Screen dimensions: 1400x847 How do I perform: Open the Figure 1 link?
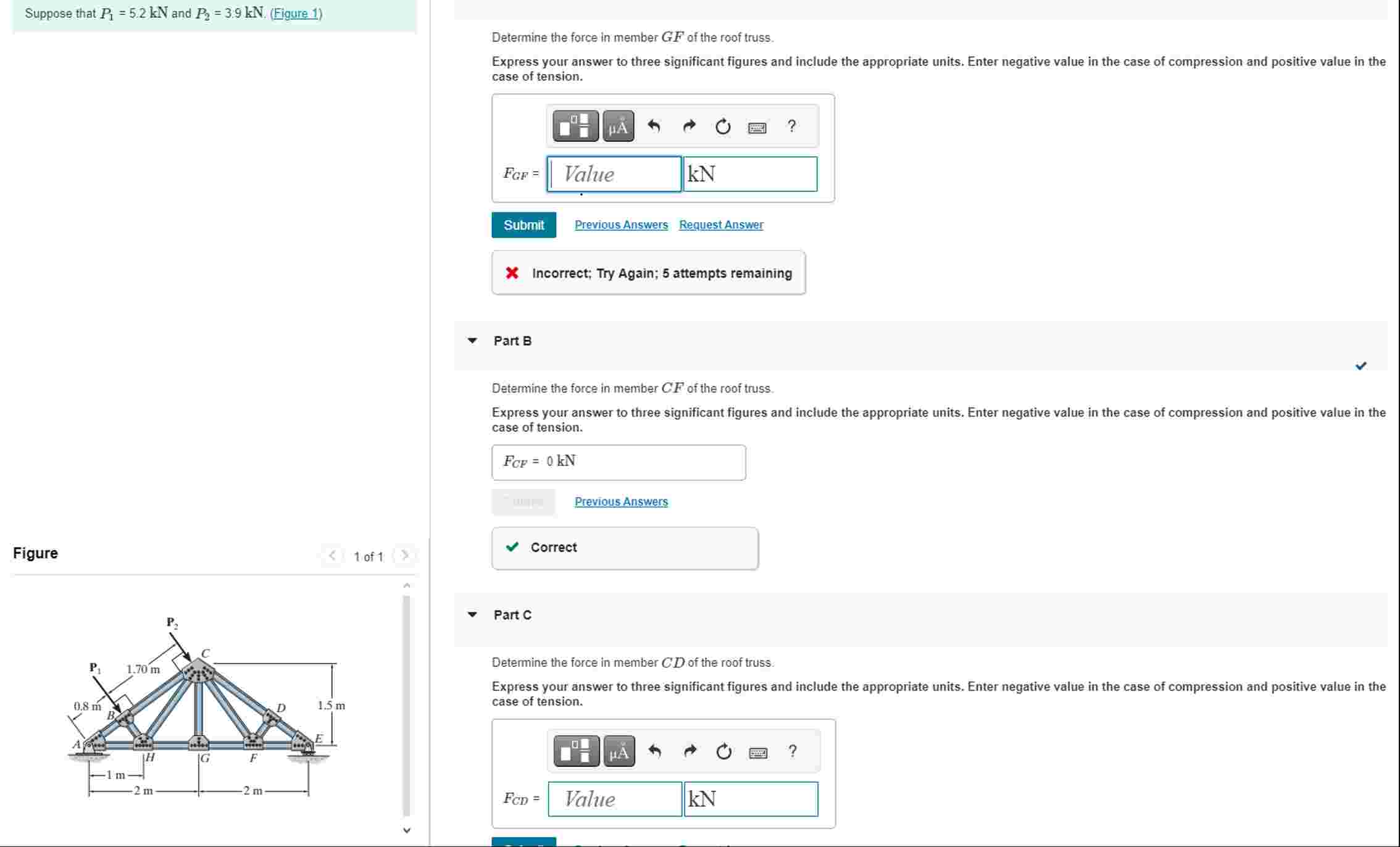click(296, 14)
